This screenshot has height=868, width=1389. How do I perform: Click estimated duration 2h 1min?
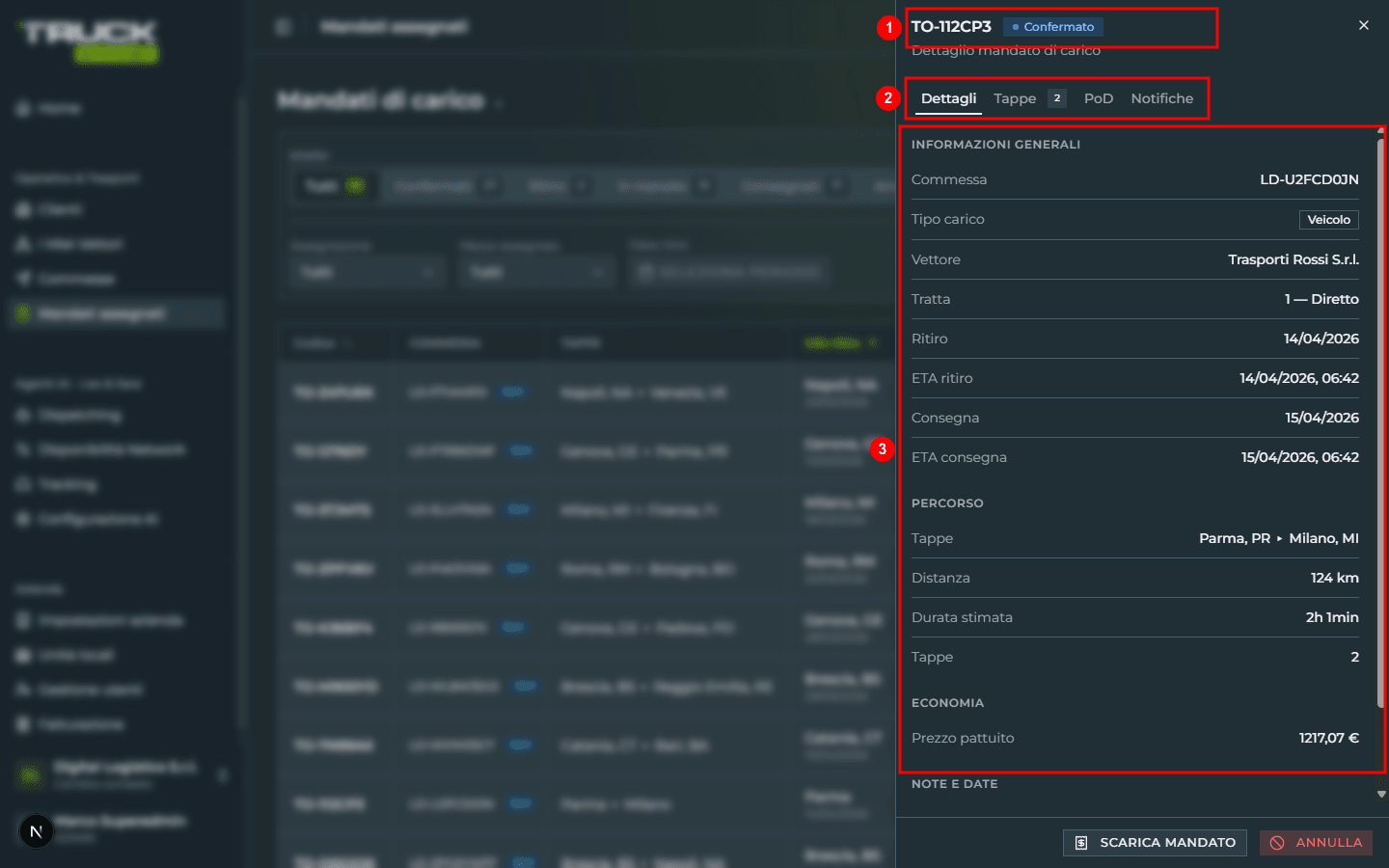tap(1332, 617)
